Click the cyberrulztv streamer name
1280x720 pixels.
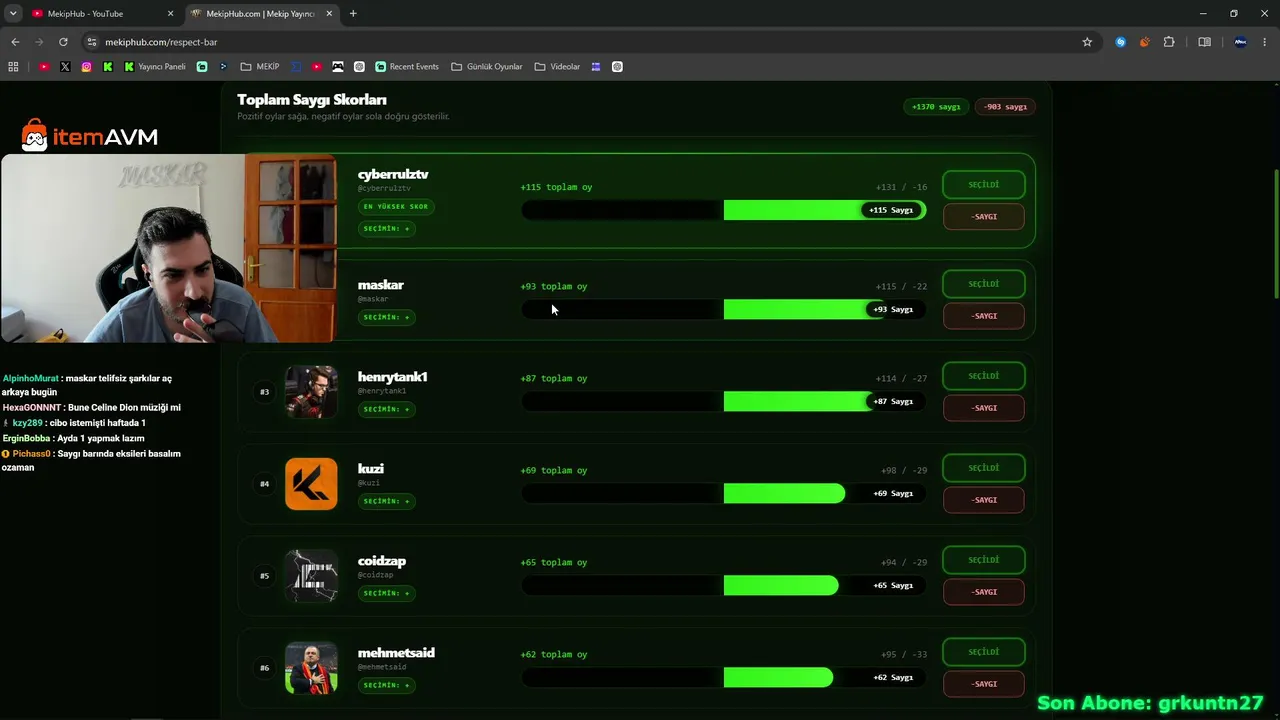click(x=393, y=175)
